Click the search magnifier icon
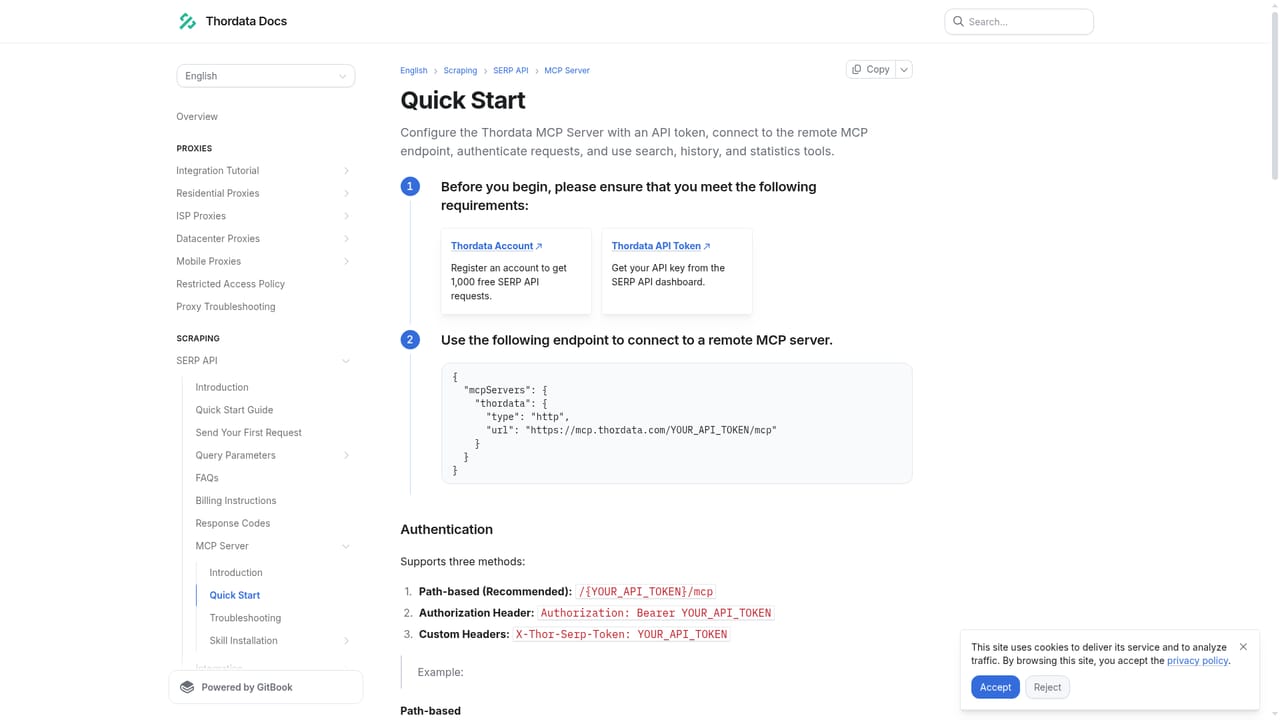 click(x=958, y=21)
